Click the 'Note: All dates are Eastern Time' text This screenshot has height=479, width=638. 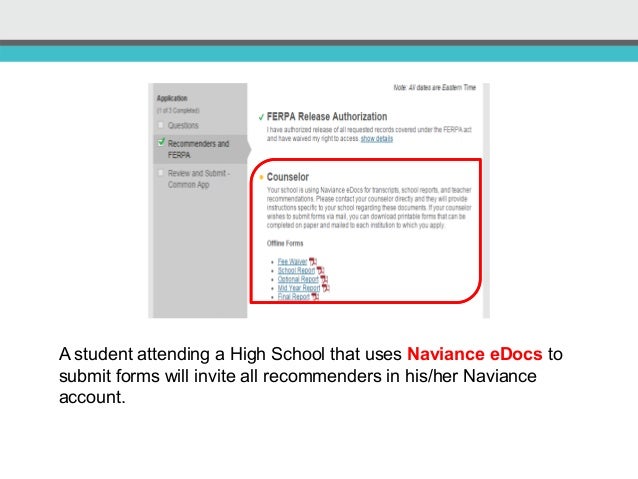coord(435,87)
